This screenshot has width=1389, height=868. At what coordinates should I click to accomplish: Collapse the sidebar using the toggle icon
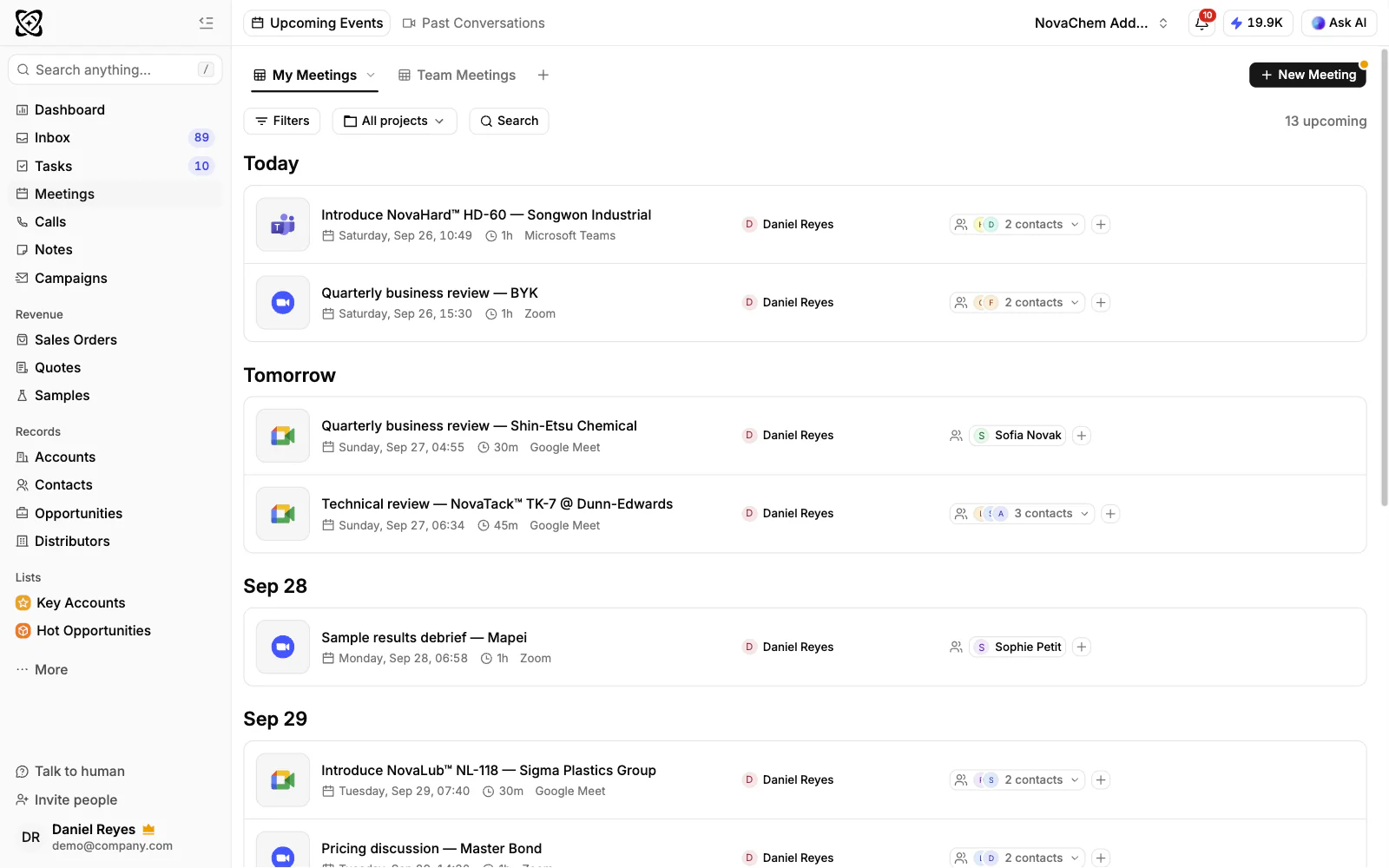[206, 23]
